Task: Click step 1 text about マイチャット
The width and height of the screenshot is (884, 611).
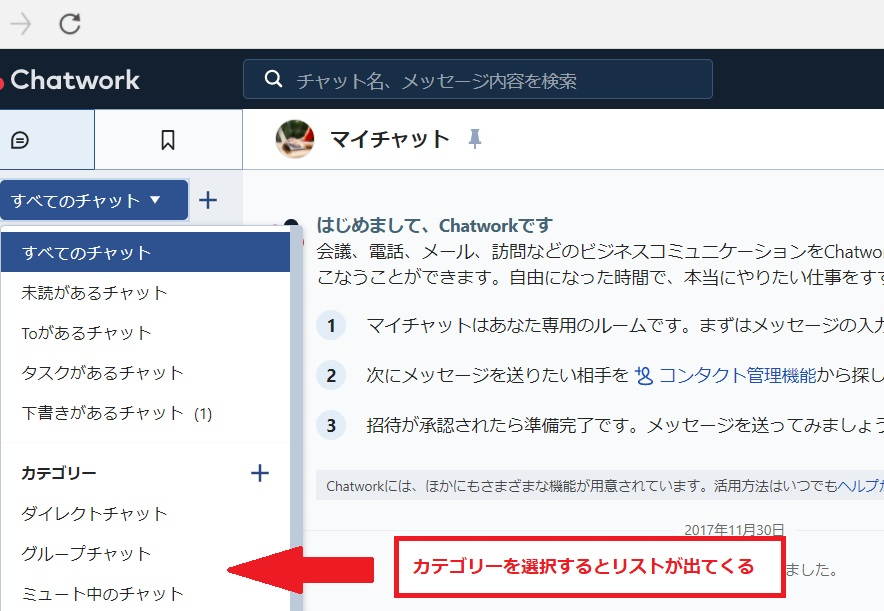Action: click(625, 325)
